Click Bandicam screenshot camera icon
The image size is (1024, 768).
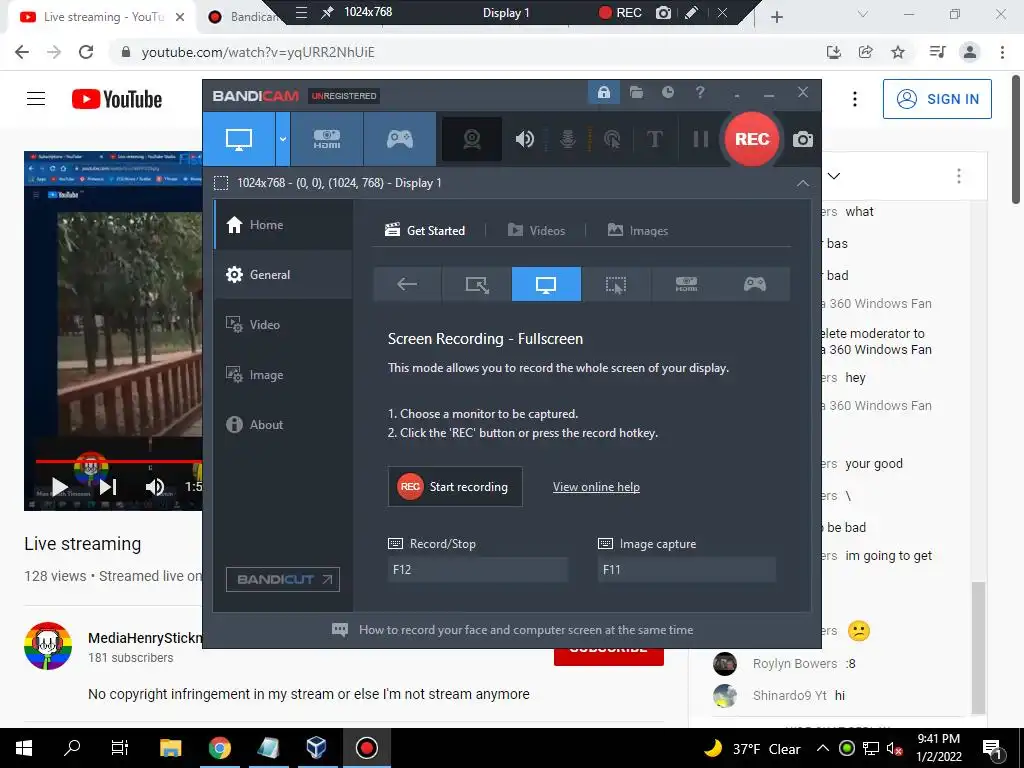(803, 139)
